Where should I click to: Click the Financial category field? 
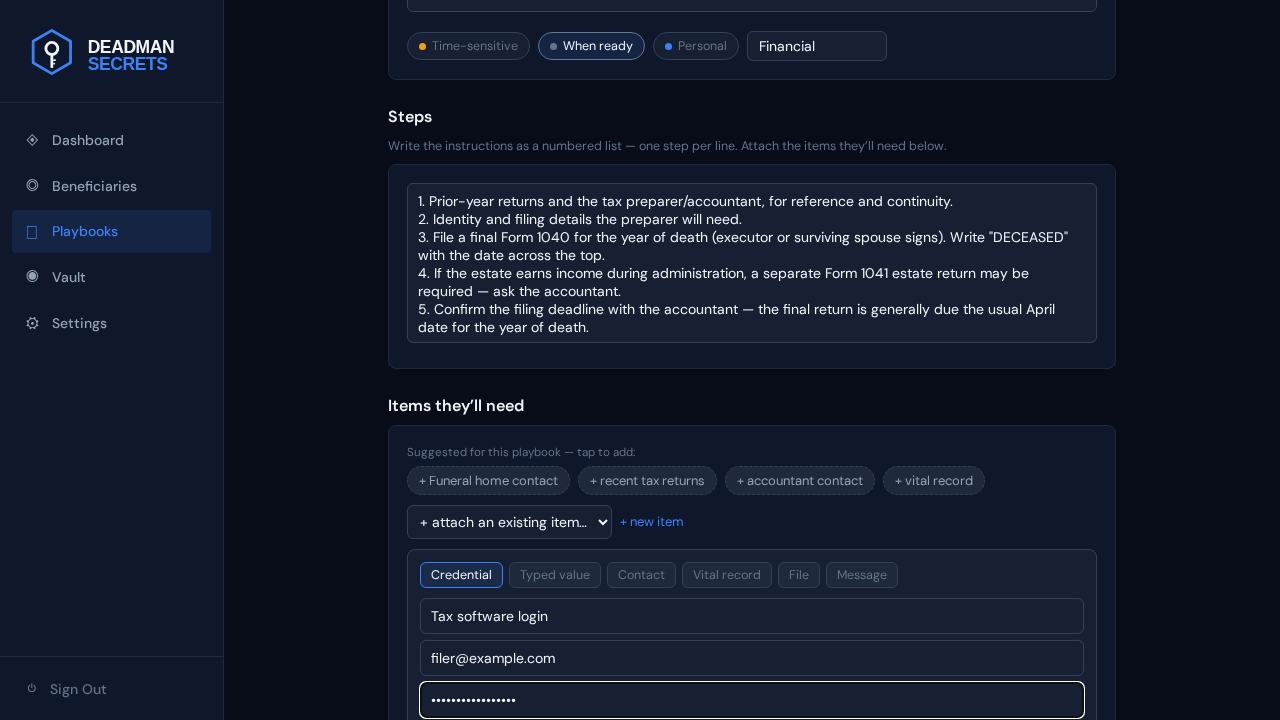click(x=817, y=46)
